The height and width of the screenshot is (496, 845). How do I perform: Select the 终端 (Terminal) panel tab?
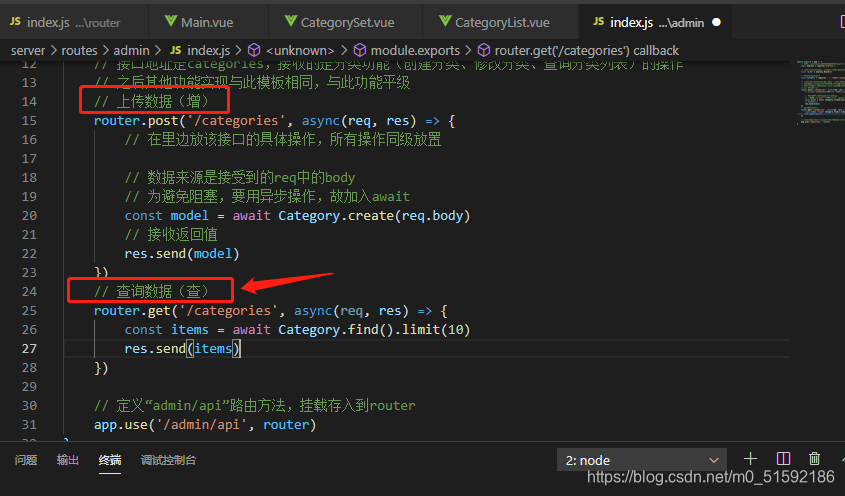(x=110, y=460)
